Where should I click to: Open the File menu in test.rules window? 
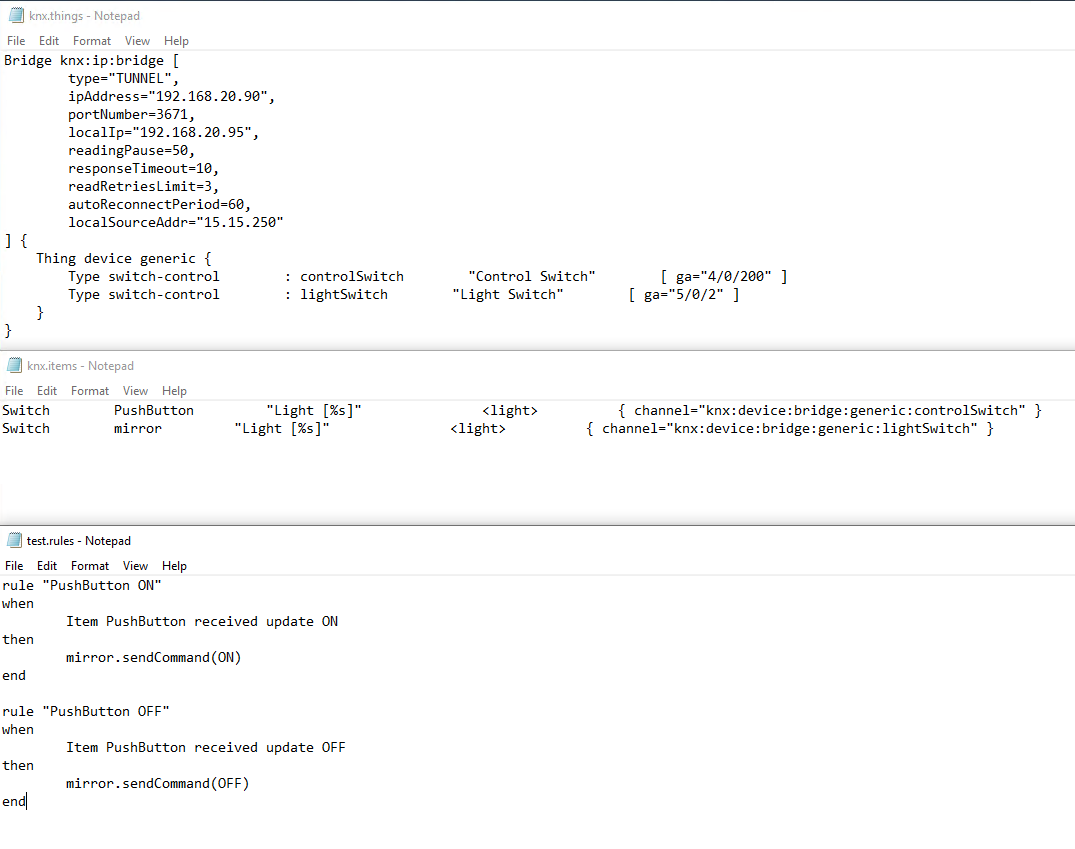(14, 565)
